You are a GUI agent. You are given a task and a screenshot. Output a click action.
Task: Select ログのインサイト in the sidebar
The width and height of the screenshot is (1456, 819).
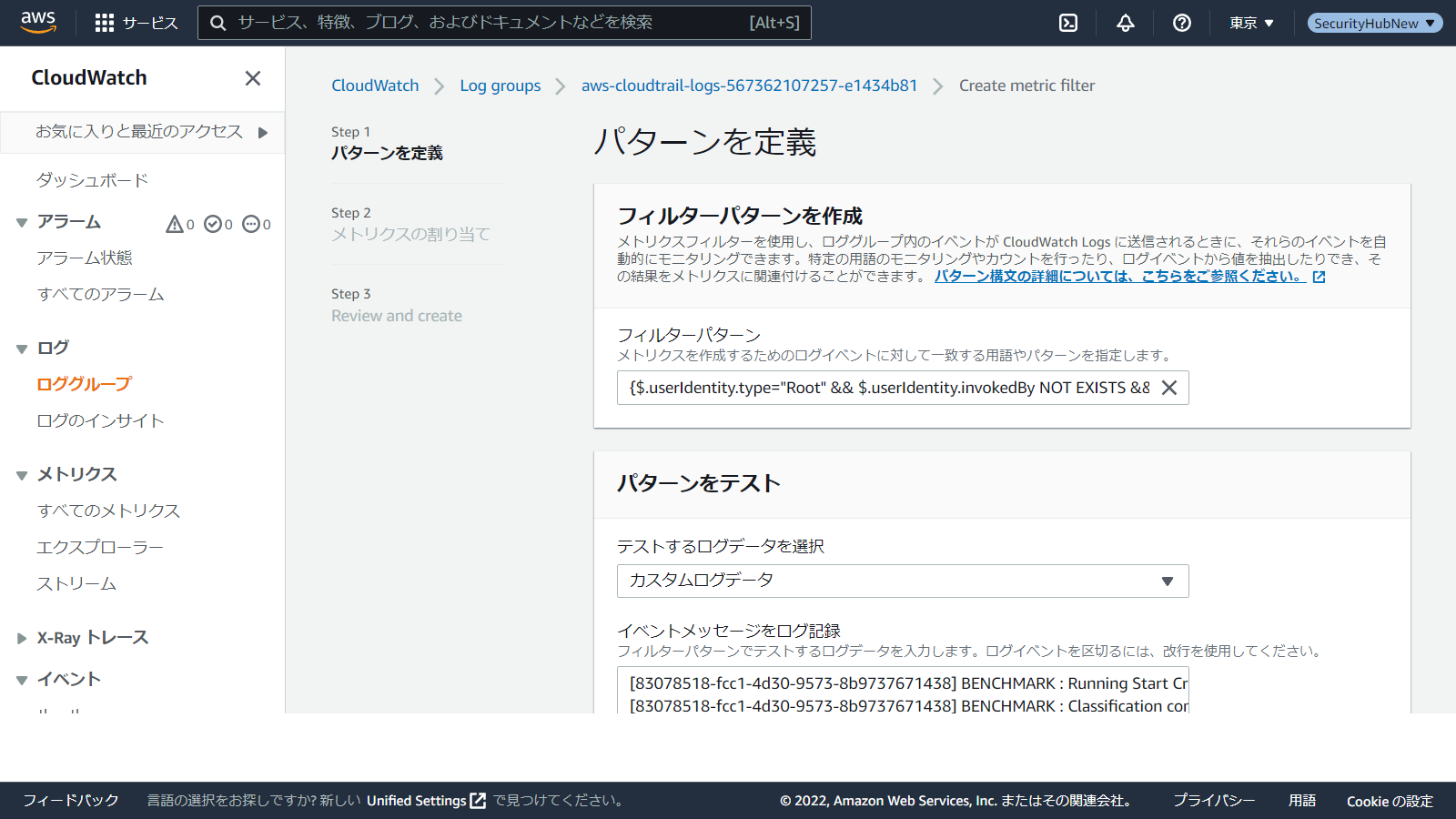point(100,420)
